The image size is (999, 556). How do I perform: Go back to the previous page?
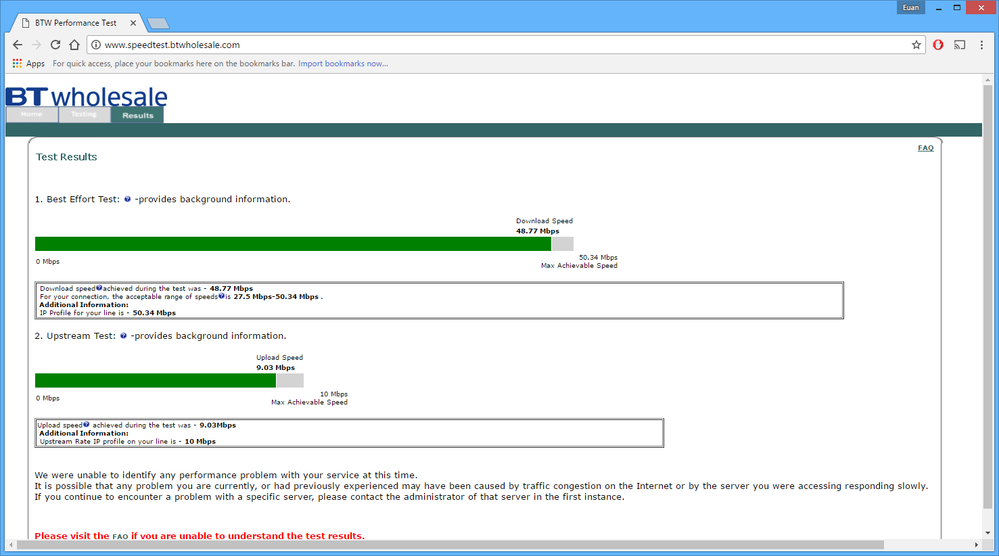[17, 45]
